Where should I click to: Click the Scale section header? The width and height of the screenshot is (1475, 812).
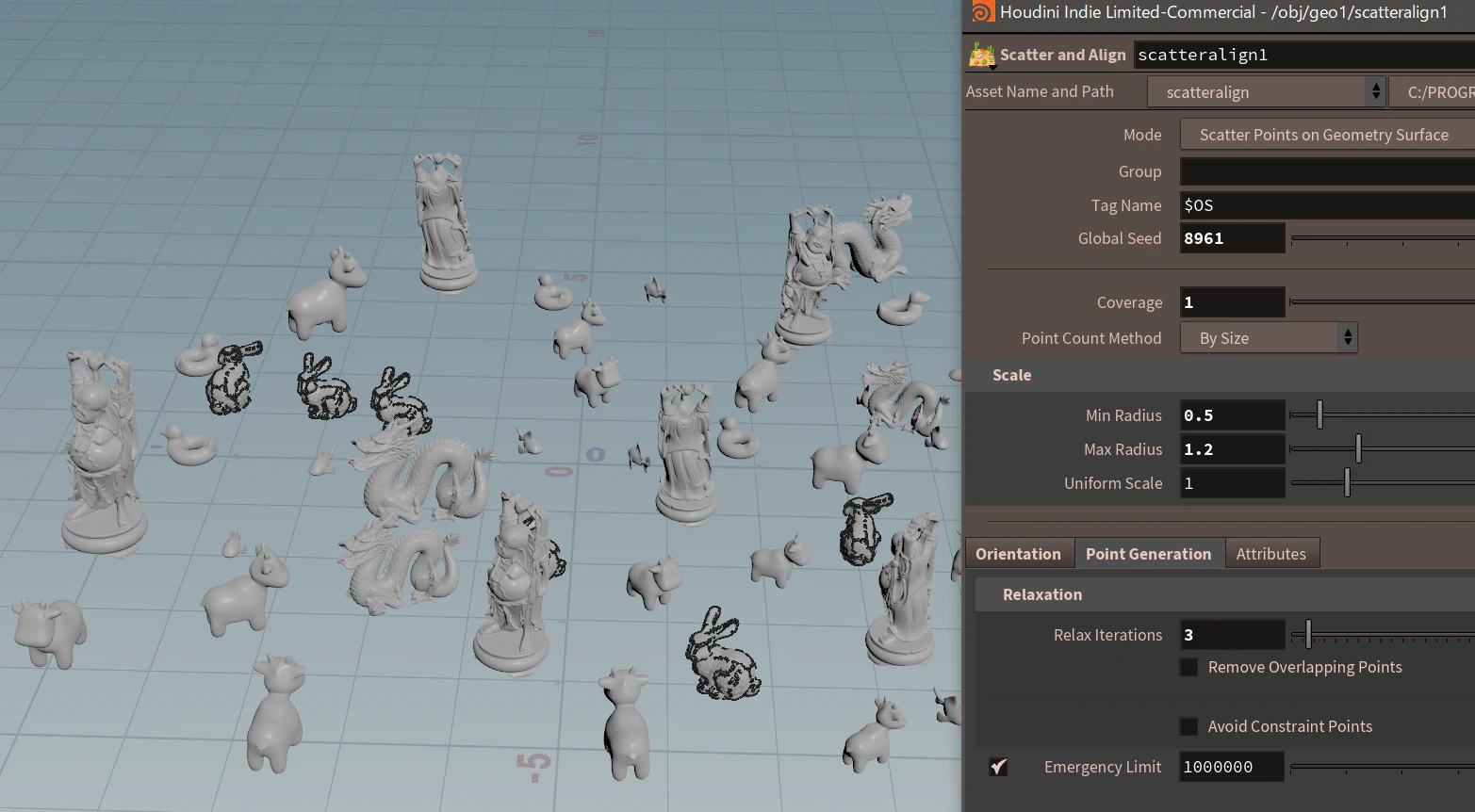pyautogui.click(x=1012, y=375)
